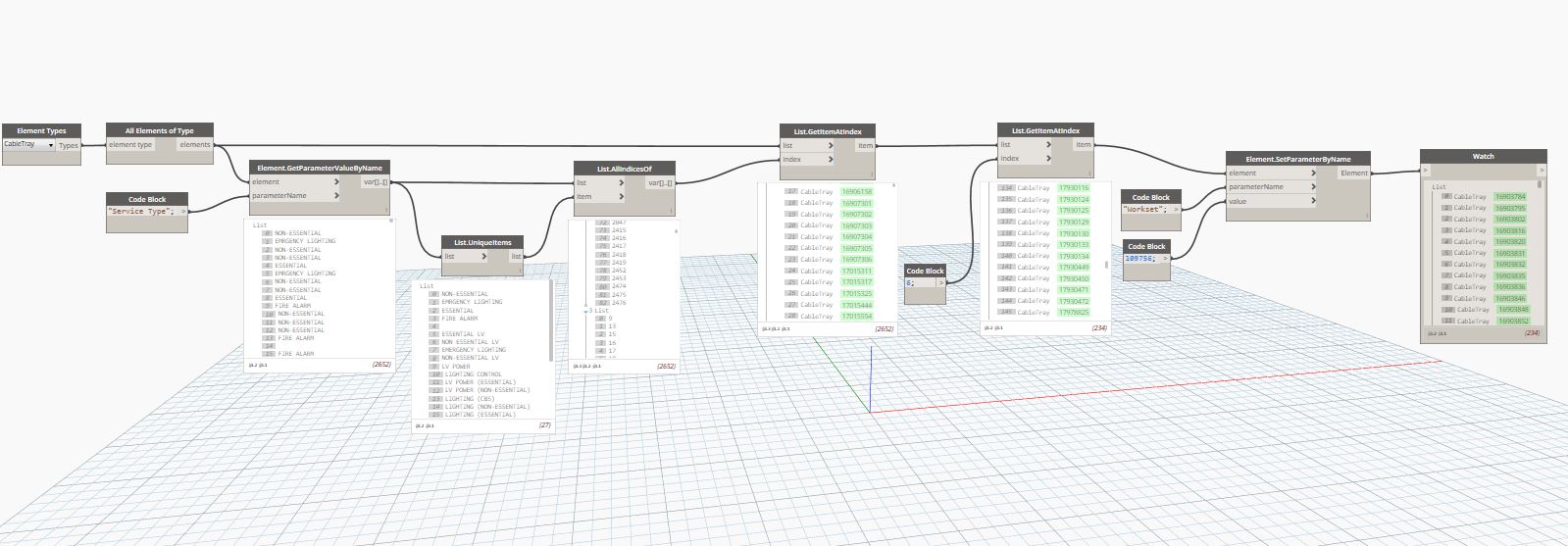Select the Element Types node header
The image size is (1568, 546).
[x=41, y=130]
